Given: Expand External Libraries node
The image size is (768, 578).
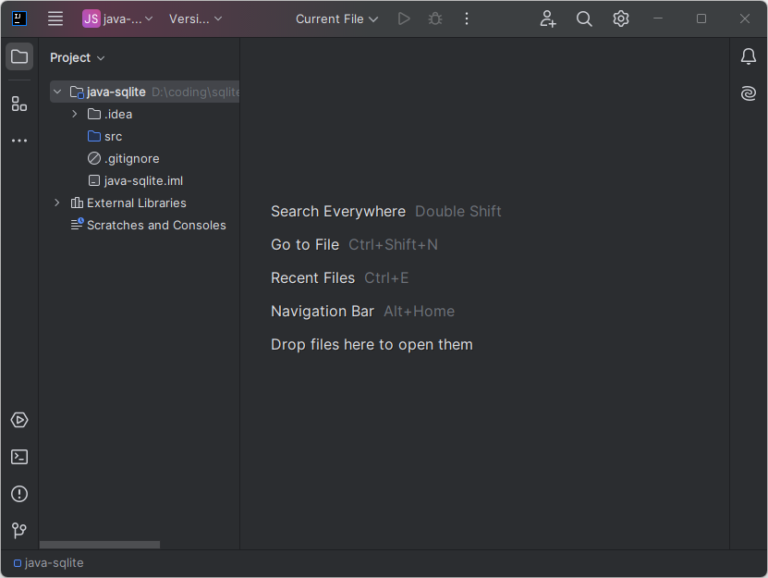Looking at the screenshot, I should [57, 203].
